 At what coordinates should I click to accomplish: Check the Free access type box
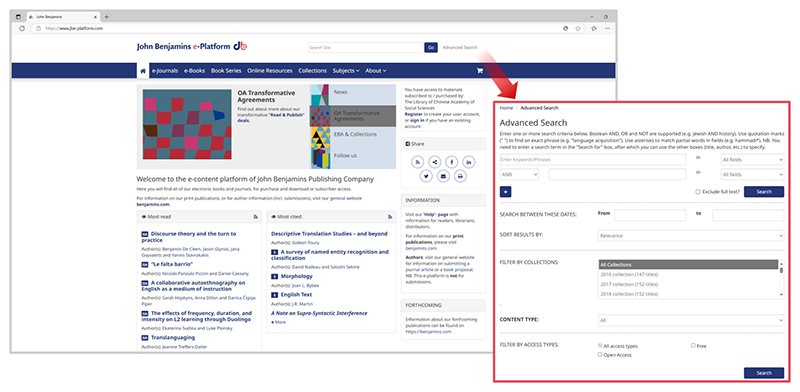[693, 346]
